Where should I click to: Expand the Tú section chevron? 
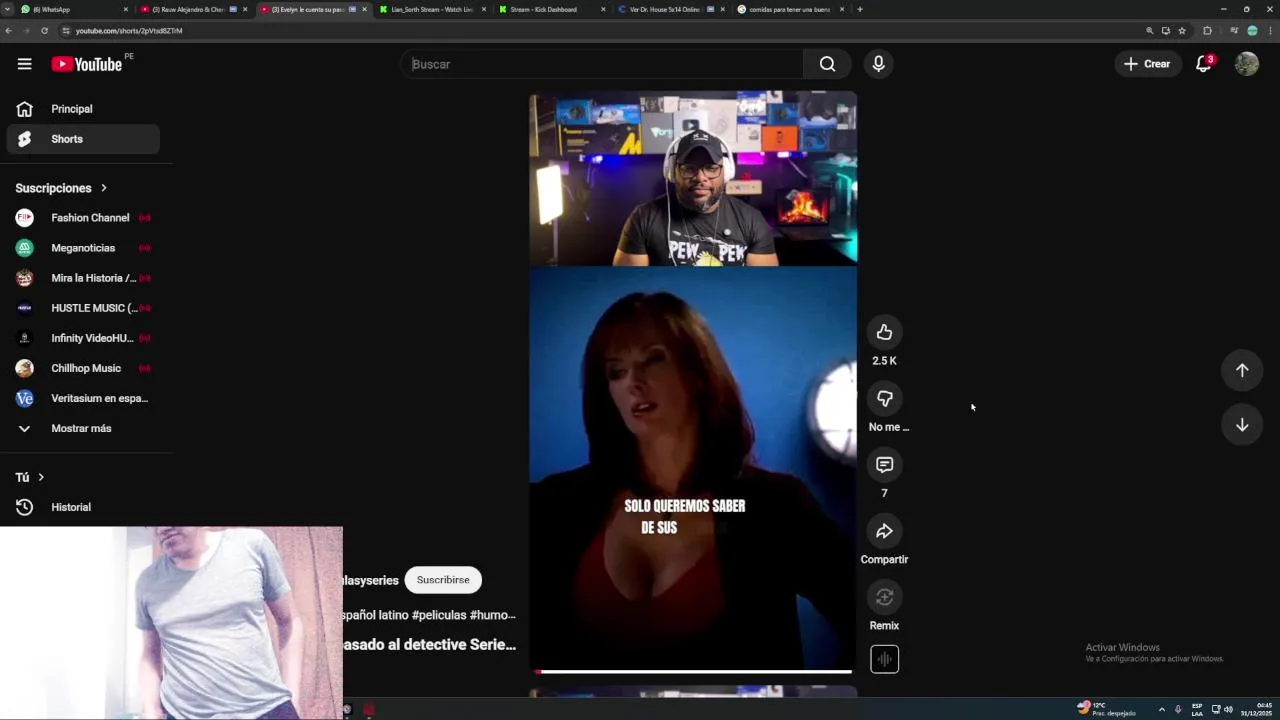point(41,477)
